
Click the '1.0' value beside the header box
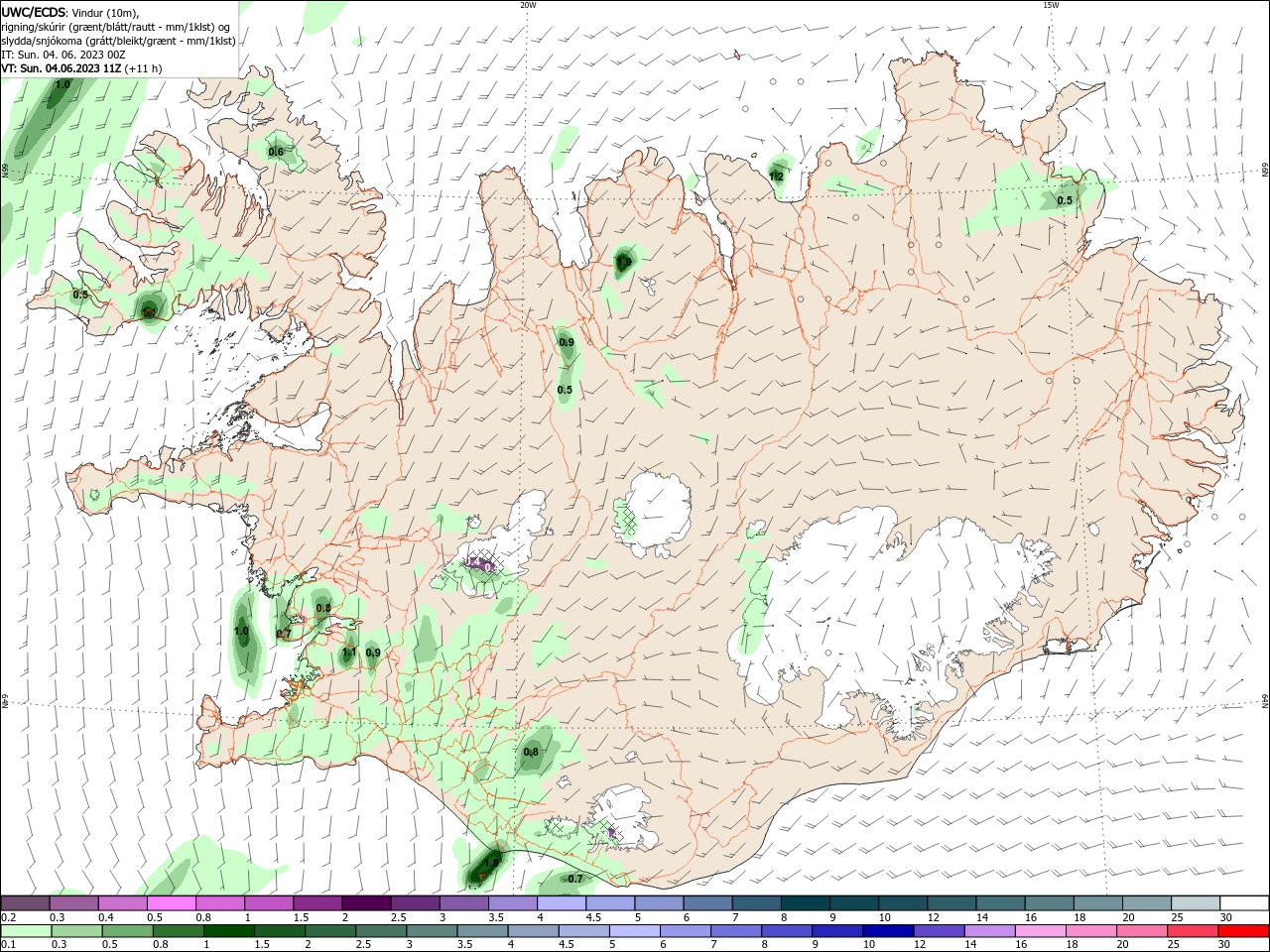[63, 85]
